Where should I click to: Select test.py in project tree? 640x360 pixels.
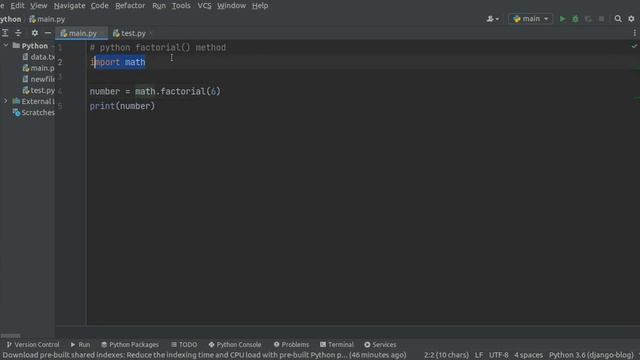tap(39, 90)
